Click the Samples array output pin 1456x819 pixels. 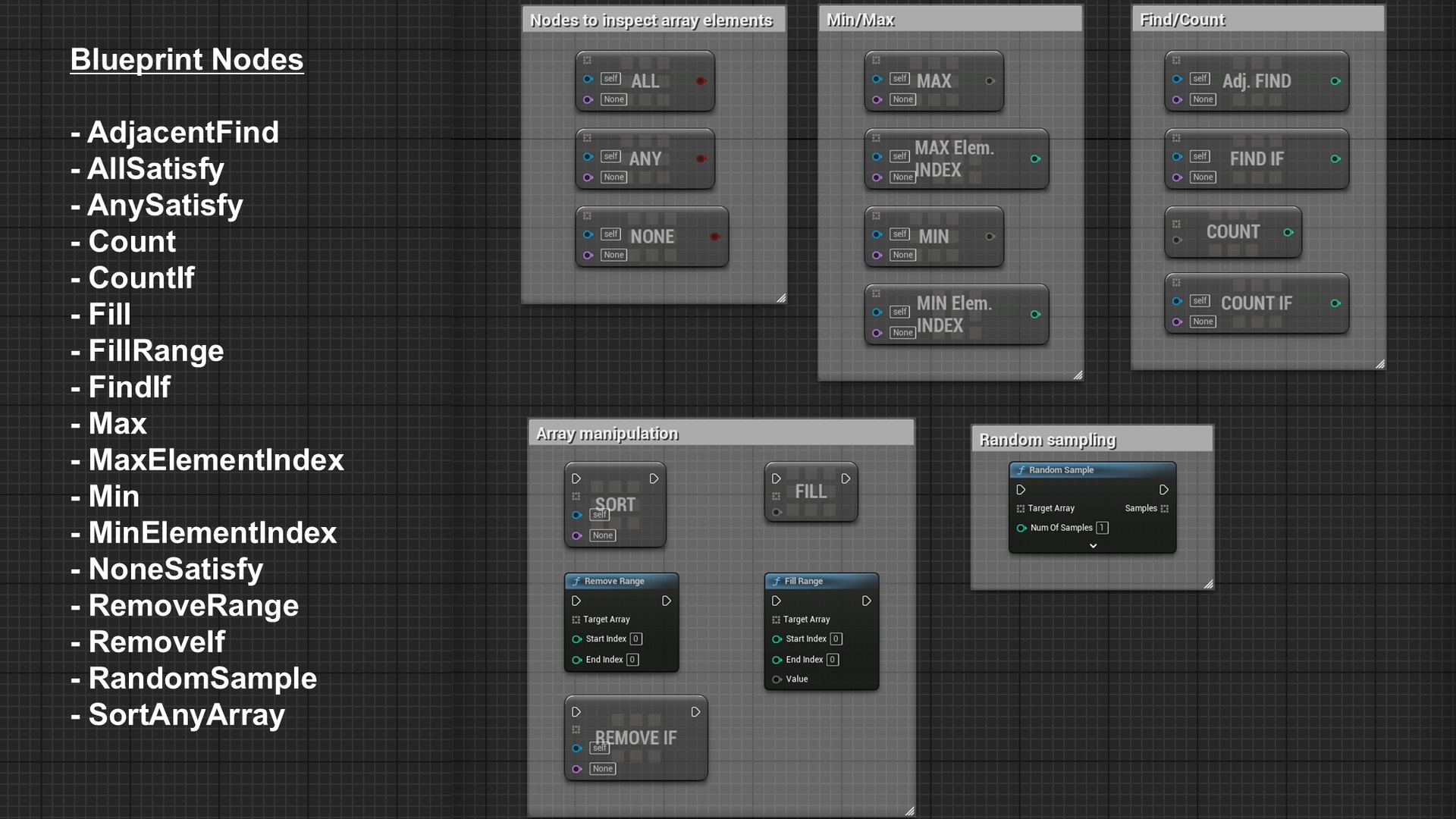point(1164,508)
